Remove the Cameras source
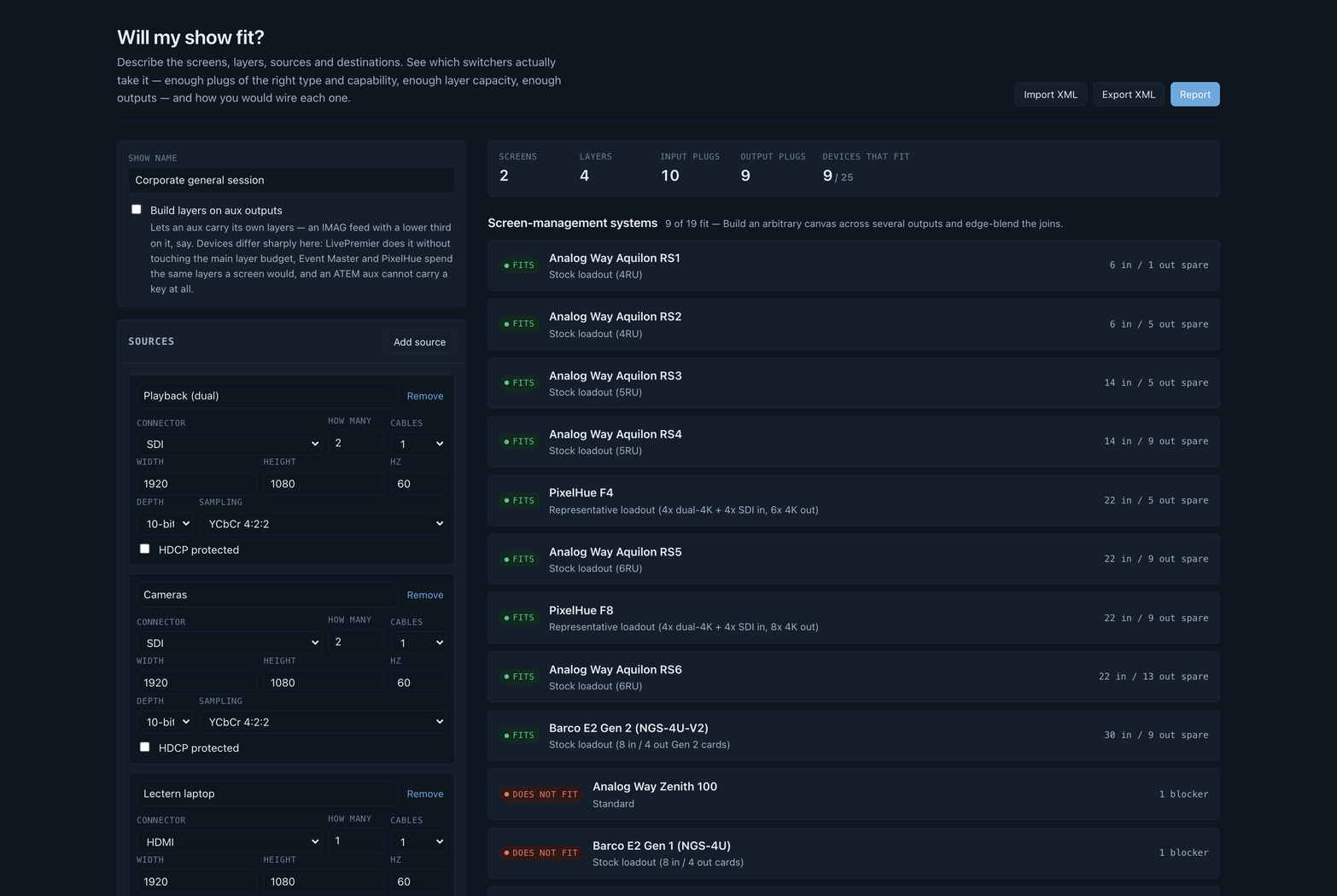Image resolution: width=1337 pixels, height=896 pixels. click(425, 595)
